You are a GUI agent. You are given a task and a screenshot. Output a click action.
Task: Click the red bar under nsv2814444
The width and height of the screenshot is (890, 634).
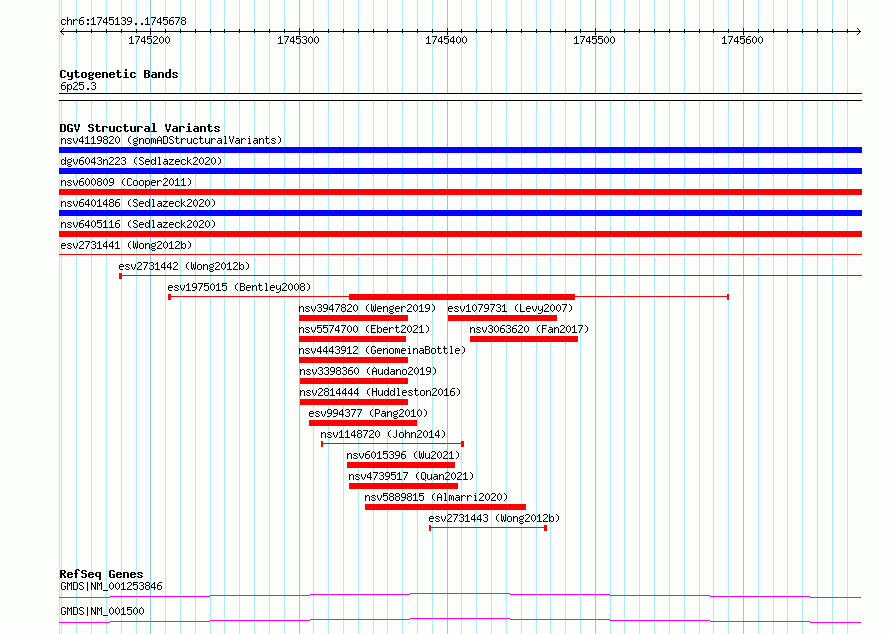[354, 402]
